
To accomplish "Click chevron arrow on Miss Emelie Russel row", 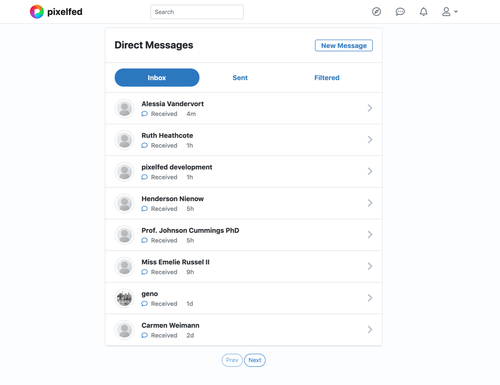I will coord(370,266).
